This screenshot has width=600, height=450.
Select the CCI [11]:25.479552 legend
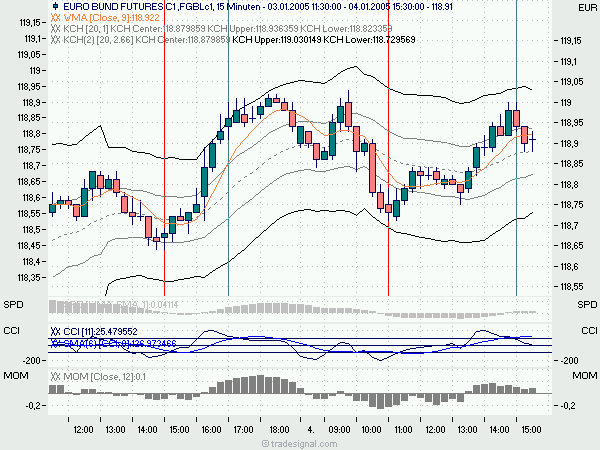(x=100, y=331)
